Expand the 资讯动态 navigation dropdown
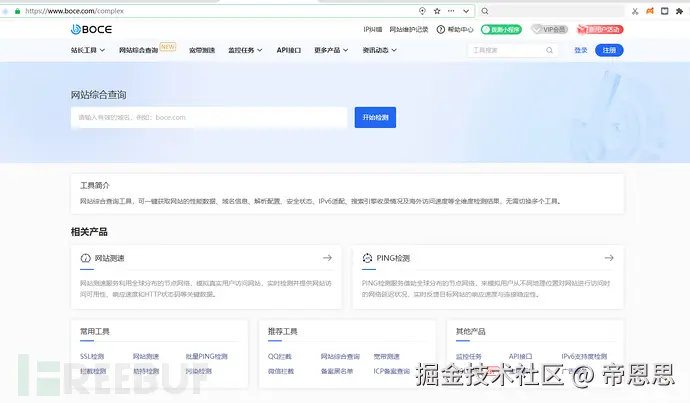The height and width of the screenshot is (403, 690). 379,50
